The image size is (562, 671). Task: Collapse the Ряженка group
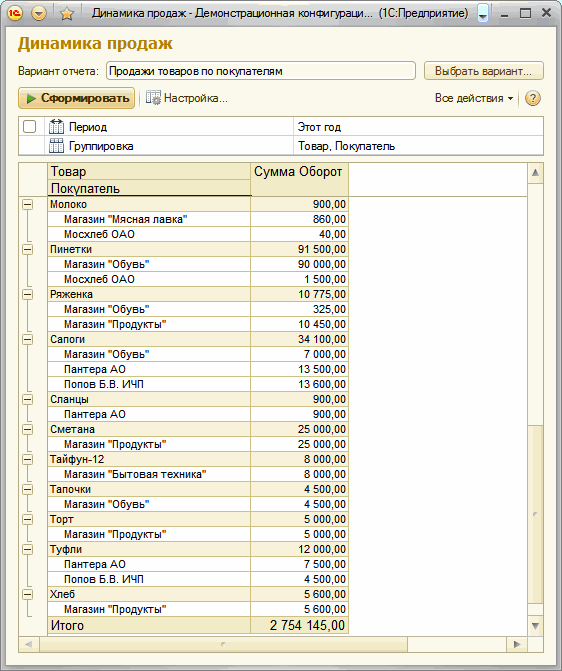(x=27, y=294)
